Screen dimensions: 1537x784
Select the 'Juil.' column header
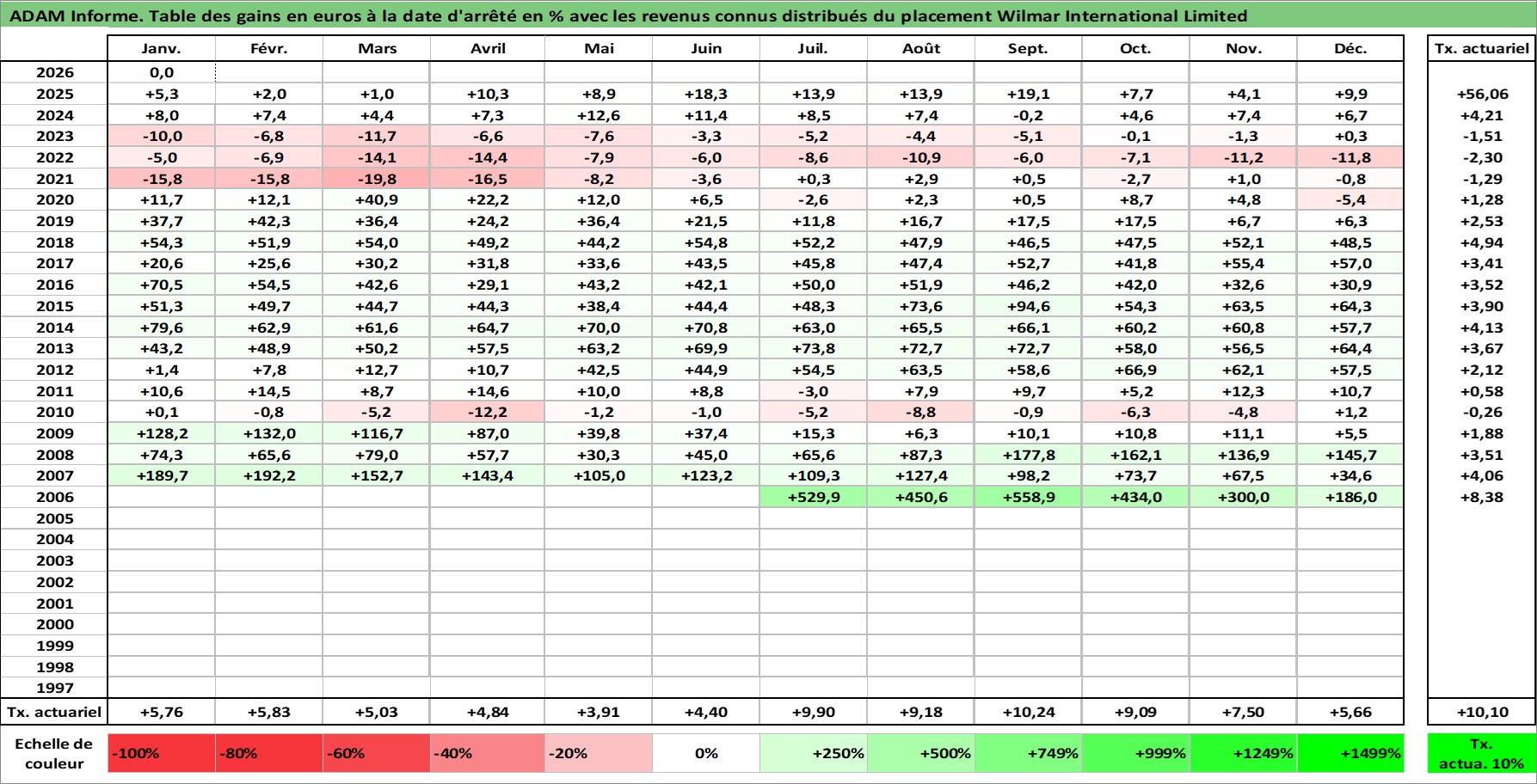pos(814,49)
